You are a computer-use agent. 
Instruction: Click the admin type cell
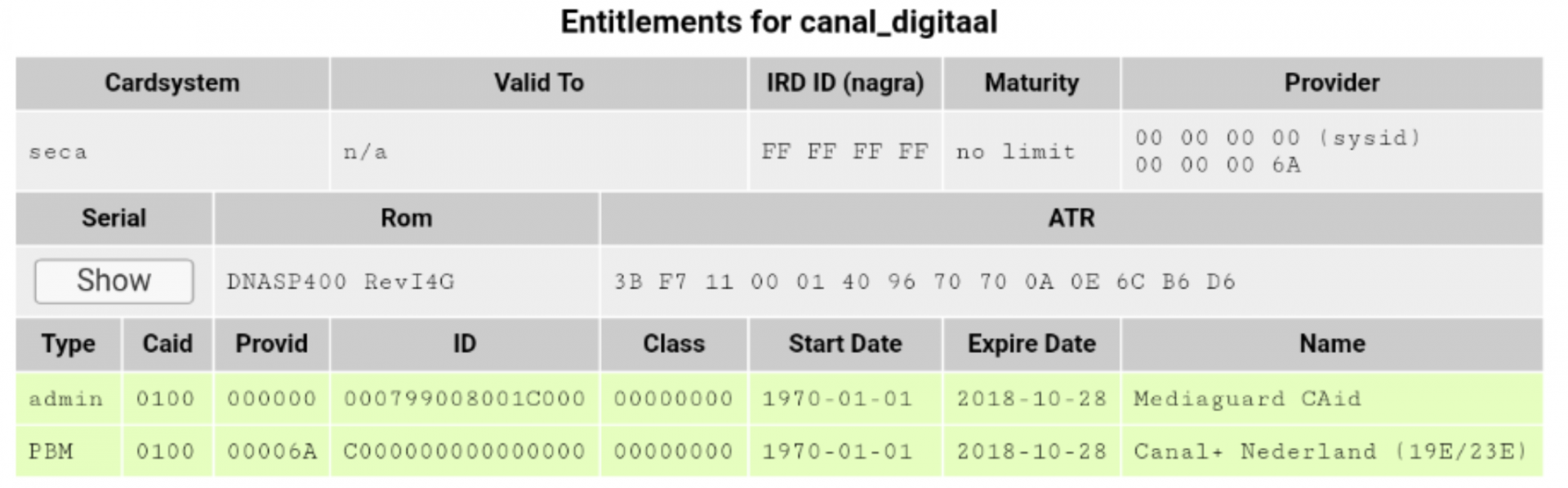click(65, 399)
